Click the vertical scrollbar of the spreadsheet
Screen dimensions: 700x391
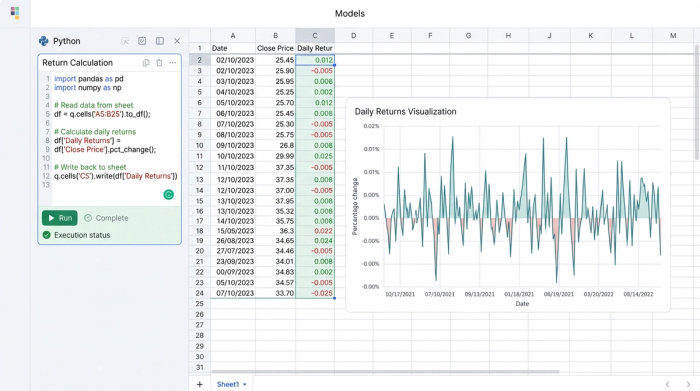(697, 103)
